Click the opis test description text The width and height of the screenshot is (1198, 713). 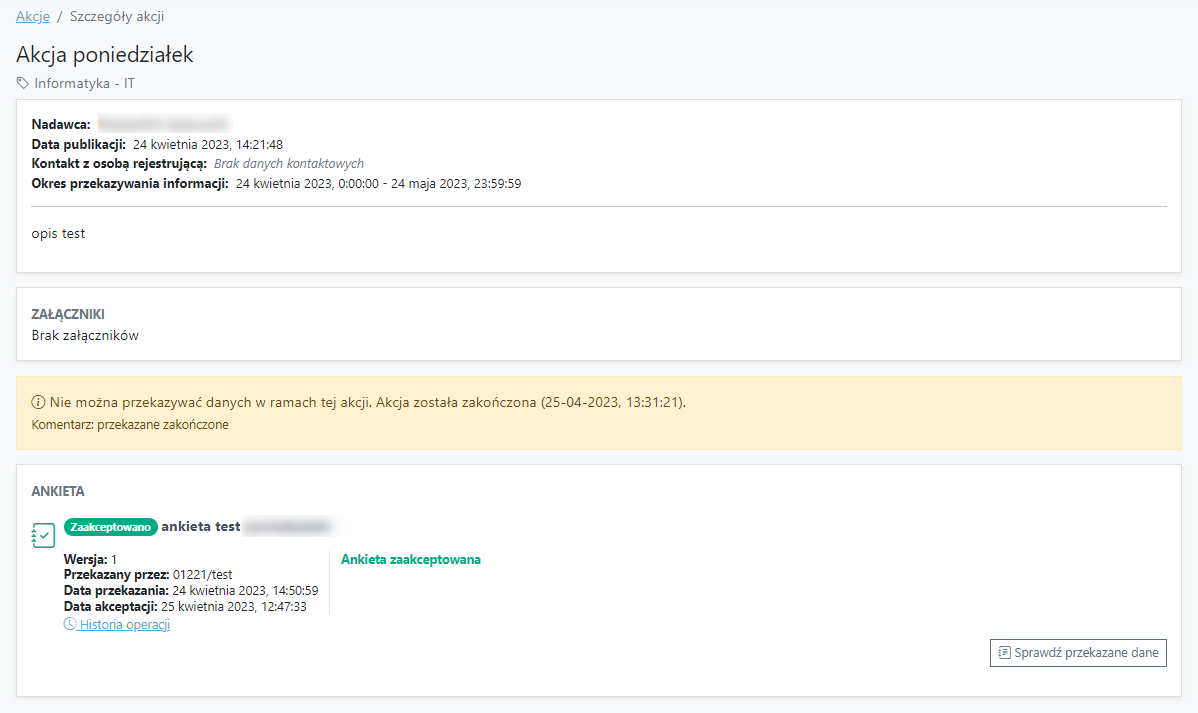(58, 233)
